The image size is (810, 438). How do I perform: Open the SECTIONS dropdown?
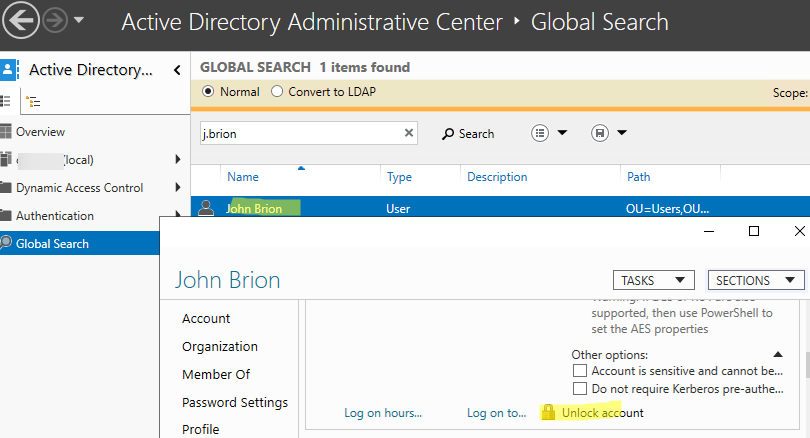755,280
